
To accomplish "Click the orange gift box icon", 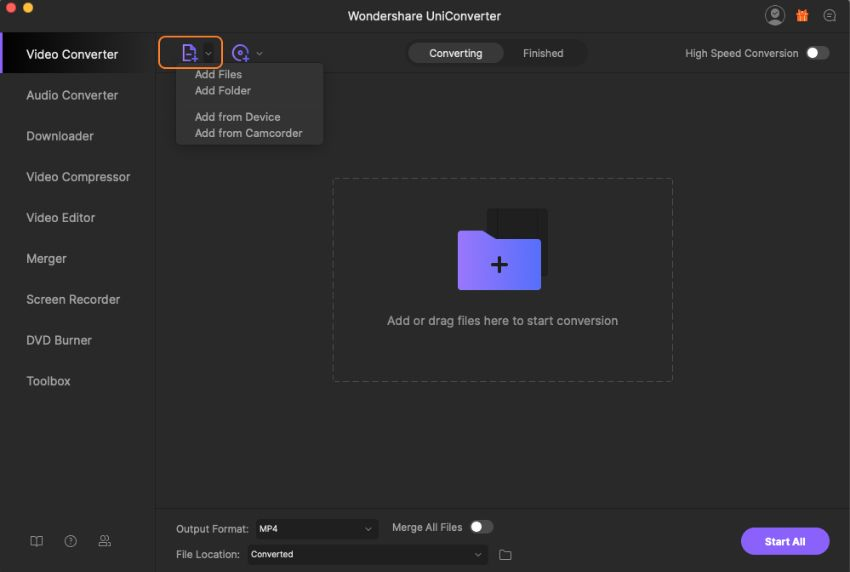I will [802, 15].
